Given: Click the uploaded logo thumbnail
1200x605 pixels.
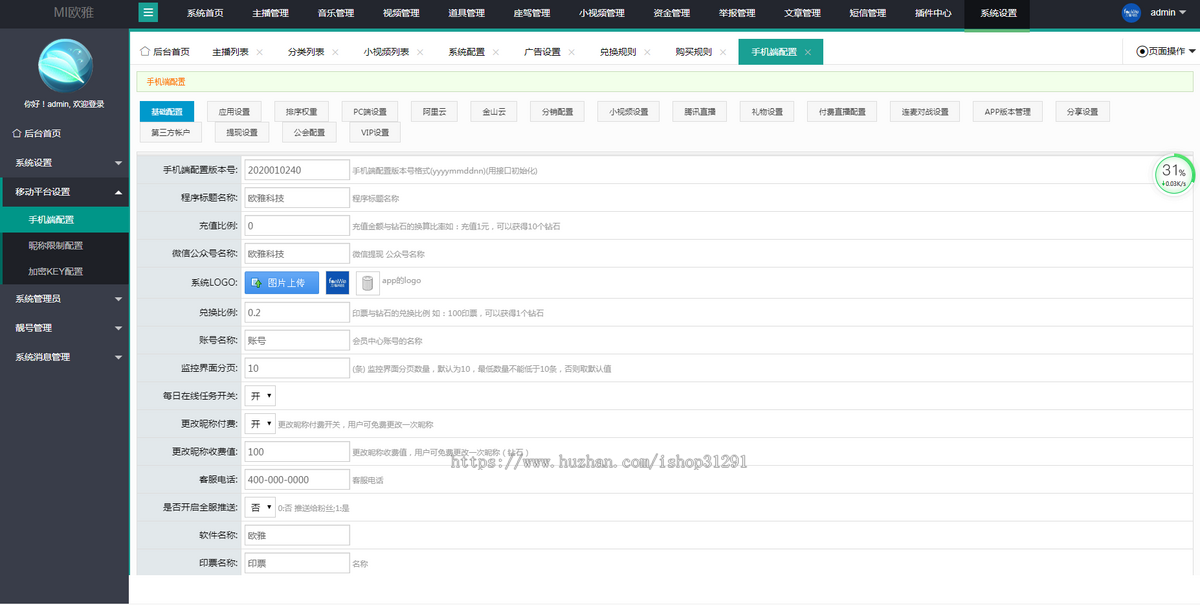Looking at the screenshot, I should click(337, 283).
